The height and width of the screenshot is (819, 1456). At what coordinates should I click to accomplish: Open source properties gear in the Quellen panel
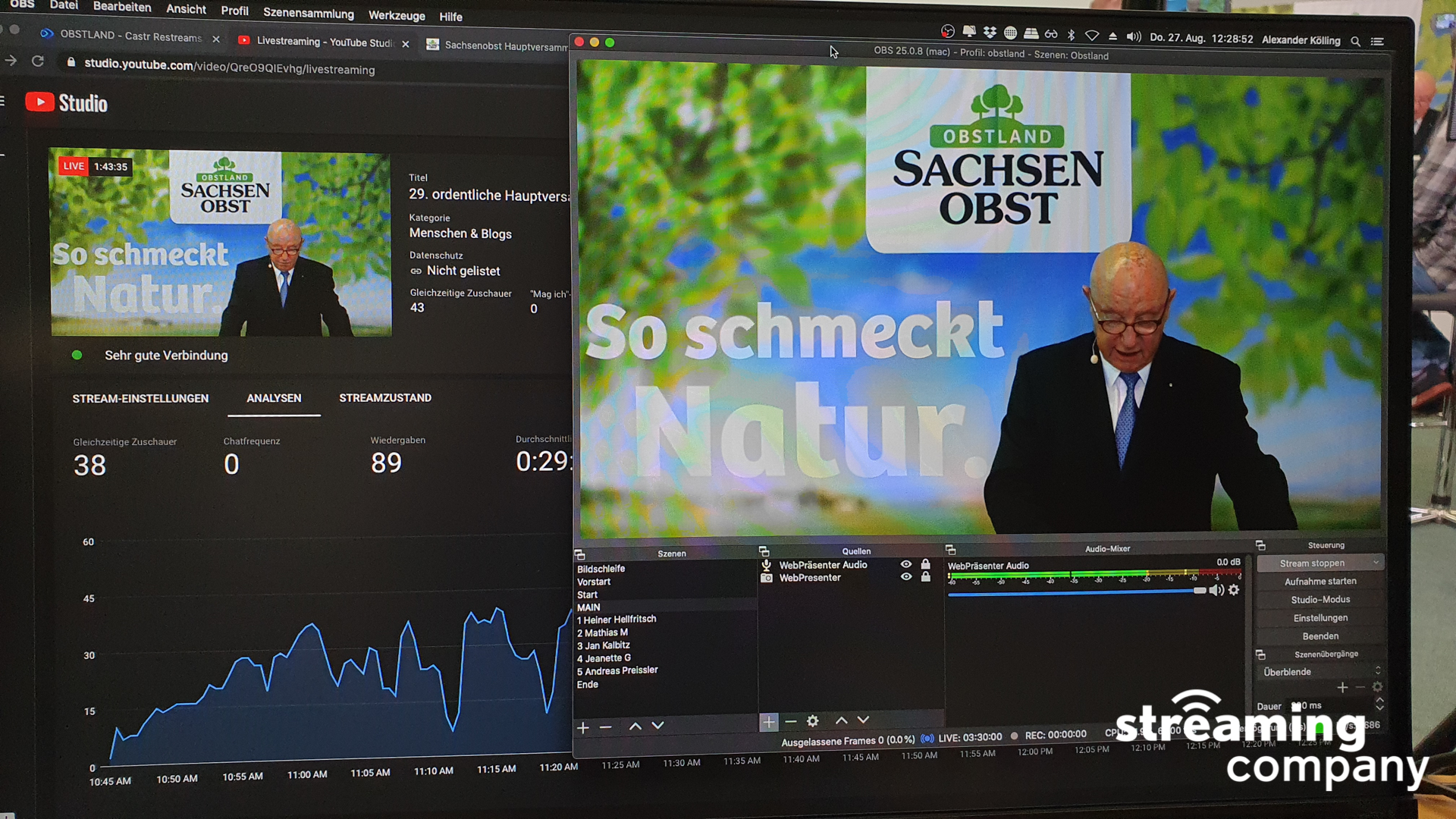coord(813,721)
